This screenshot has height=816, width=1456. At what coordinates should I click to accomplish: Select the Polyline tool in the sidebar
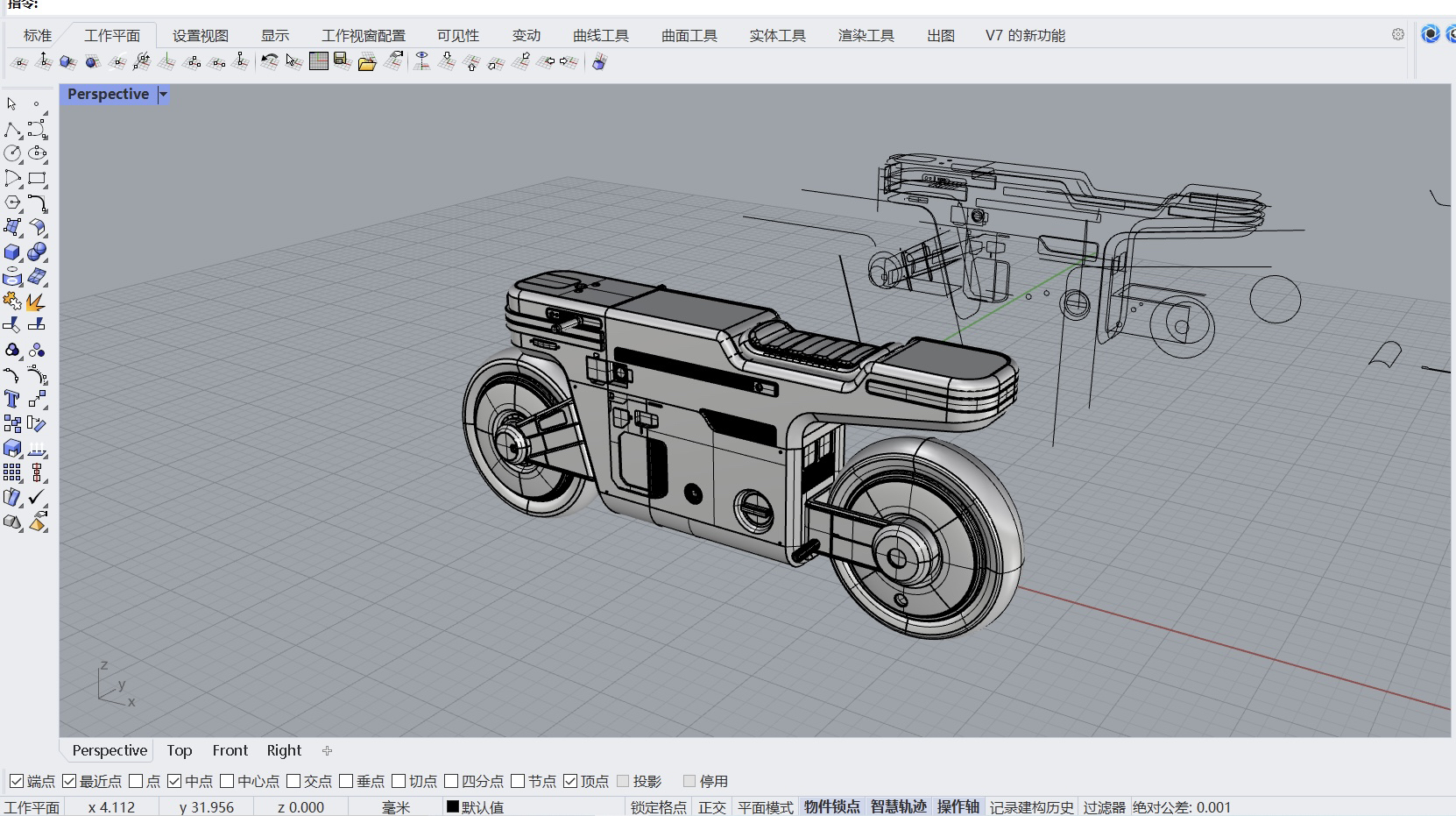[x=12, y=129]
